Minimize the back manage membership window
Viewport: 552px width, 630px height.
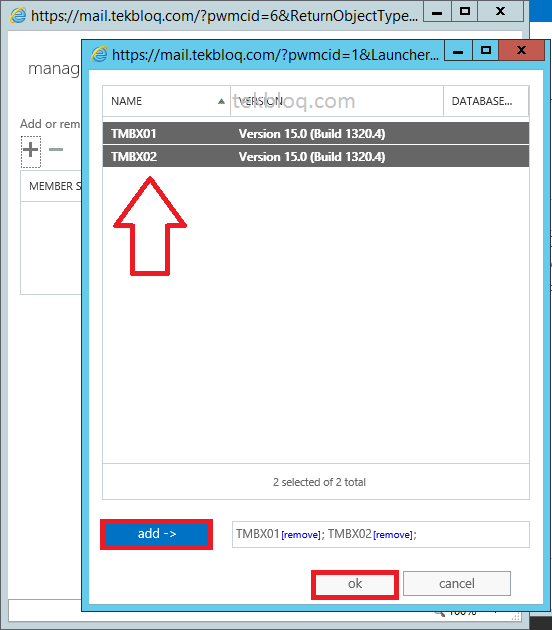tap(437, 12)
